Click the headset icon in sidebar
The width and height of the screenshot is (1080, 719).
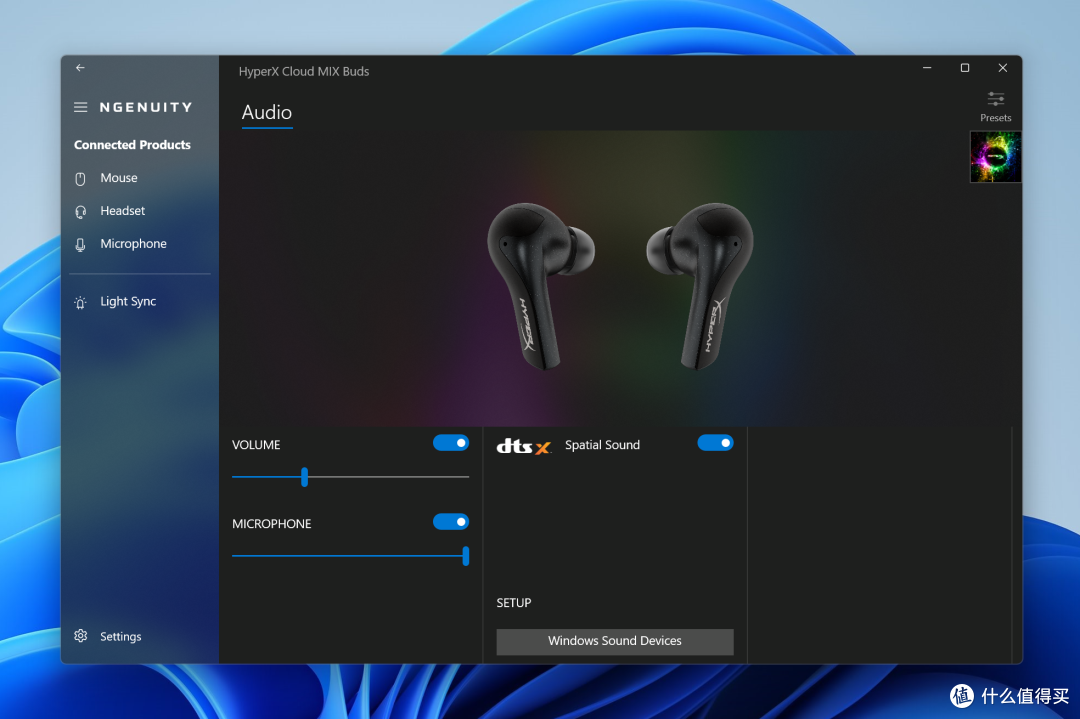click(x=81, y=212)
